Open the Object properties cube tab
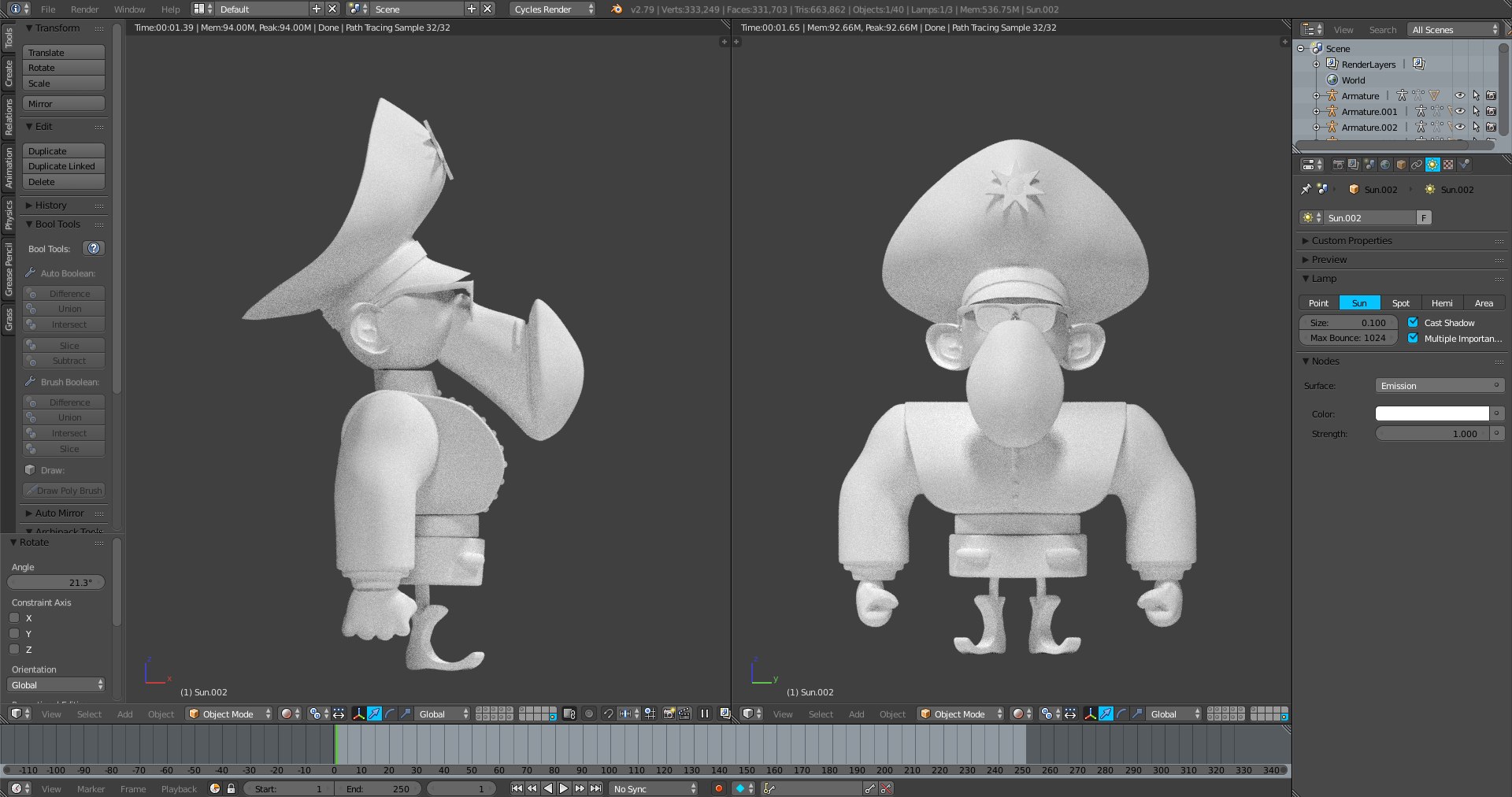 click(1401, 165)
